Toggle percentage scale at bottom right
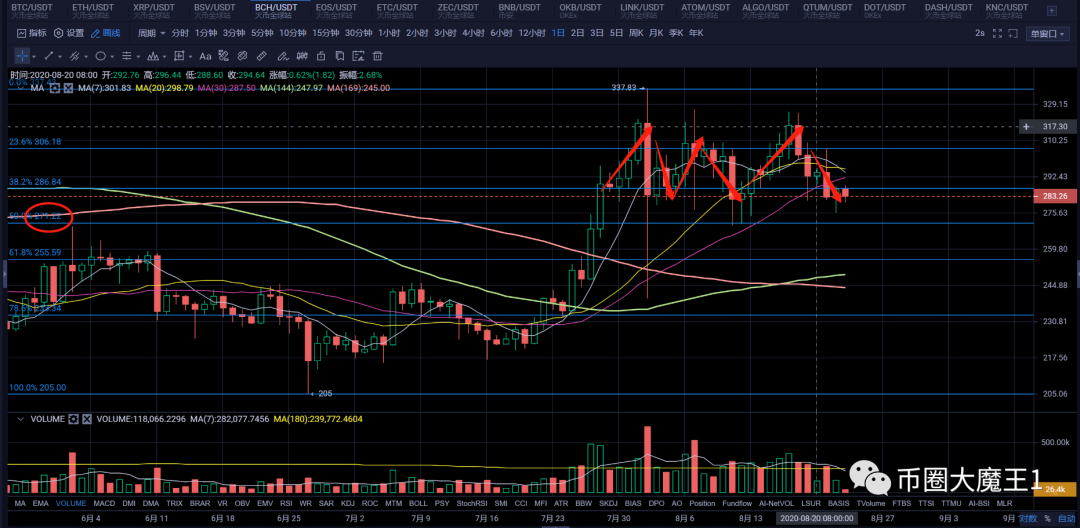Screen dimensions: 1080x528 [x=1047, y=518]
